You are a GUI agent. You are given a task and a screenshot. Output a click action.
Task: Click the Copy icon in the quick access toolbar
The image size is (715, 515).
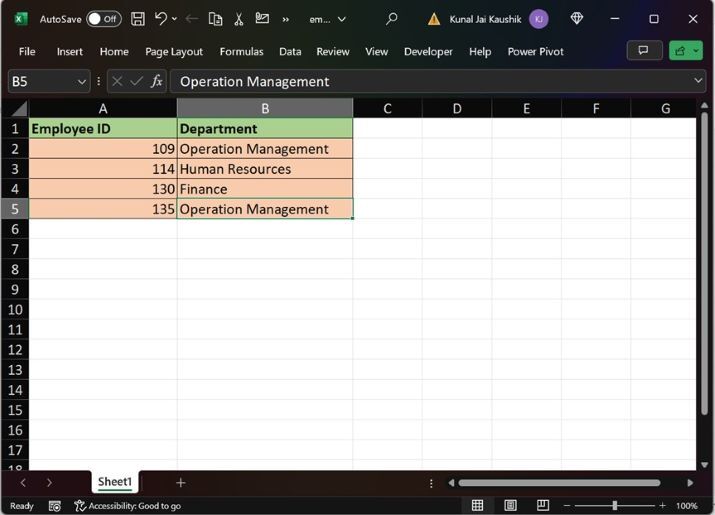tap(215, 19)
